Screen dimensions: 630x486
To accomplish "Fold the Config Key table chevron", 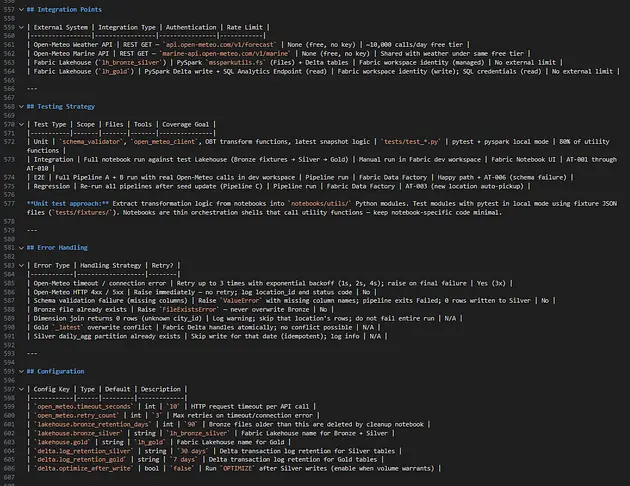I will [21, 389].
